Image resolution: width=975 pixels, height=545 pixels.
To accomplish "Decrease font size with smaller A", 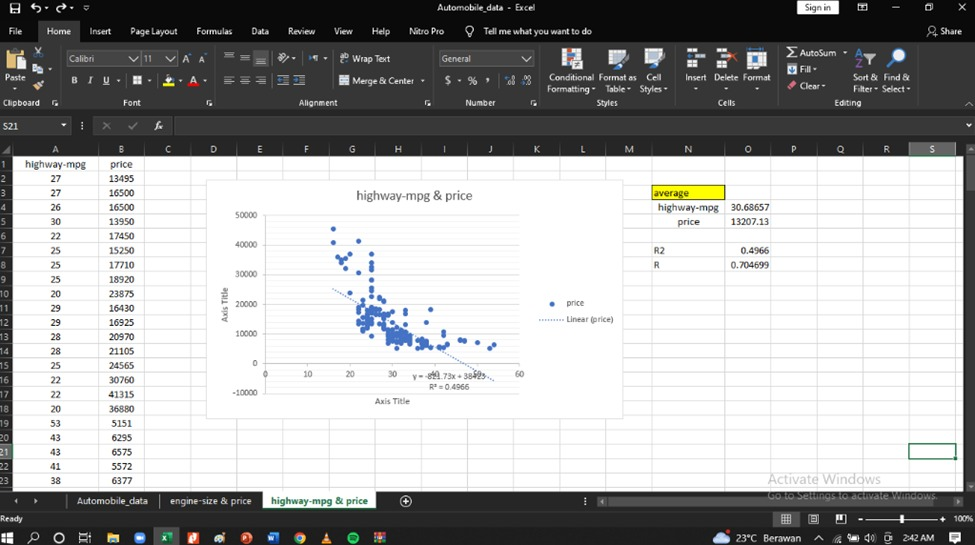I will (x=202, y=58).
